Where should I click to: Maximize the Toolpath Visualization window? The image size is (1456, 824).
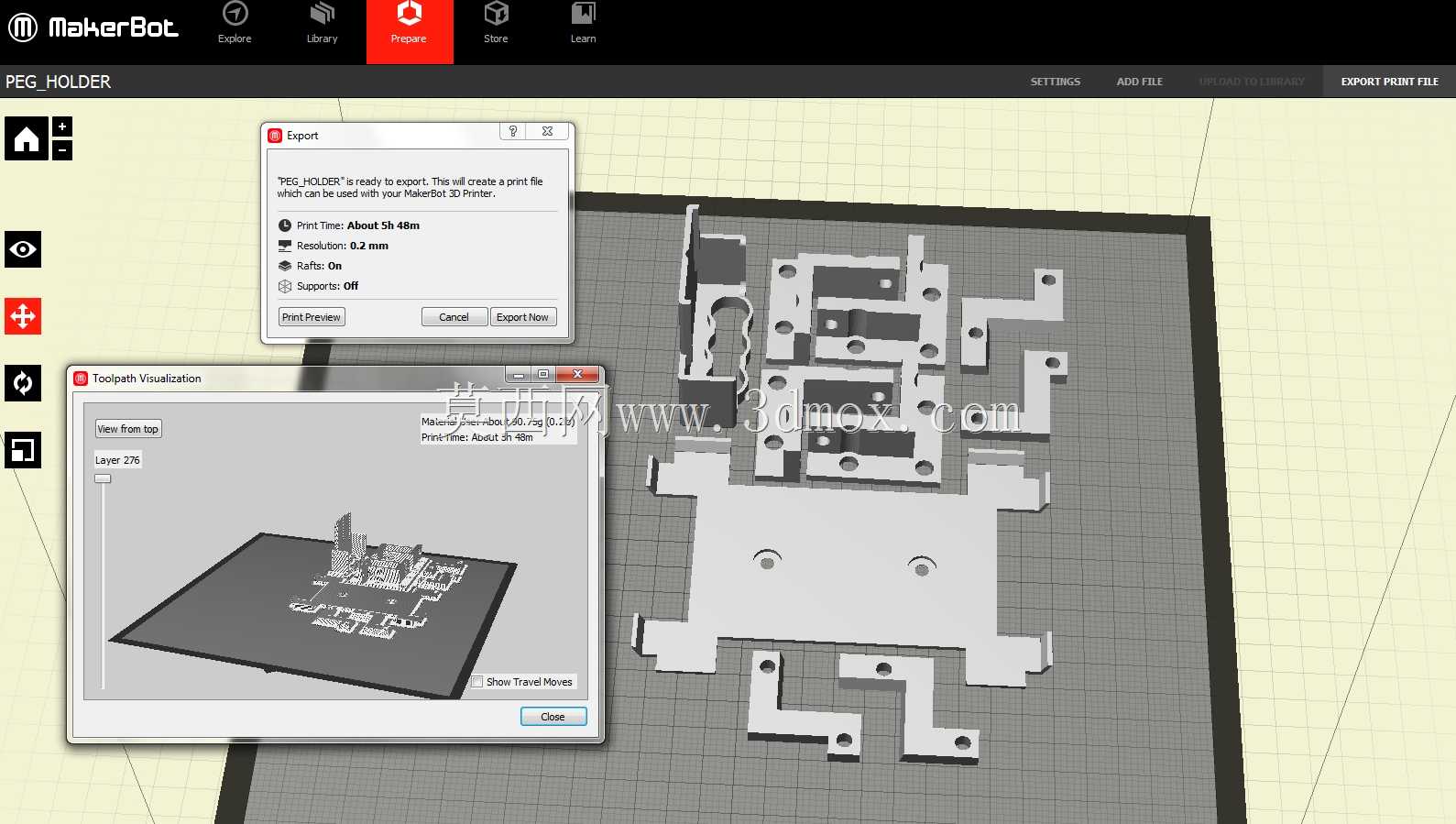[x=543, y=374]
